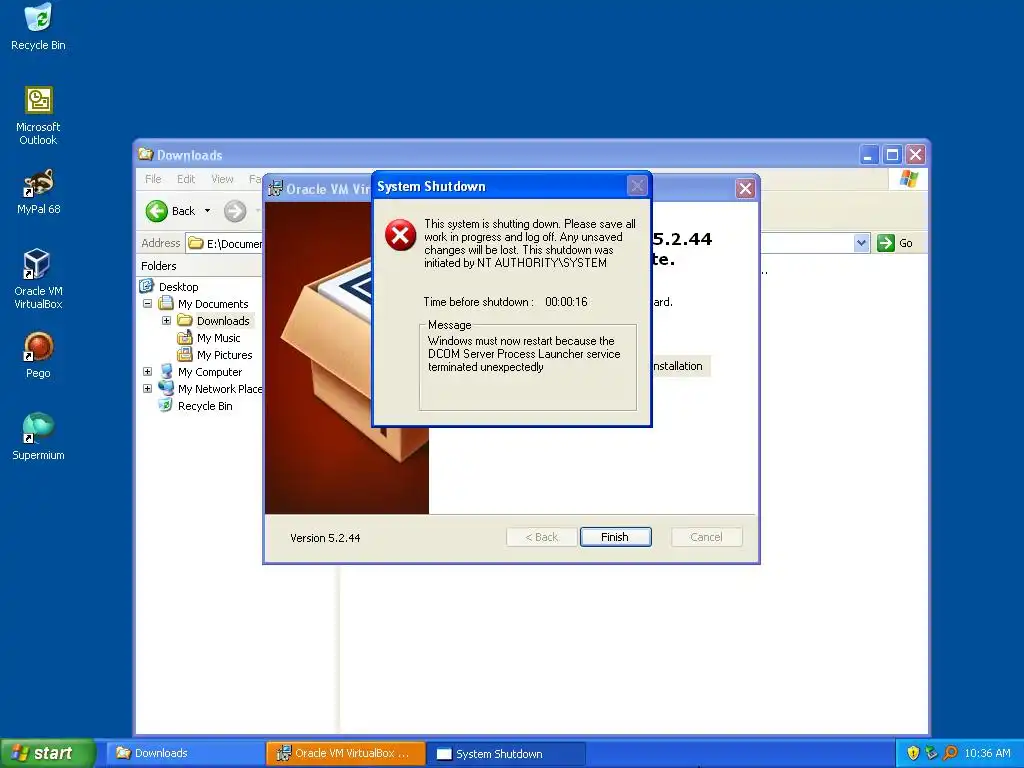Minimize the Downloads window
1024x768 pixels.
pos(868,155)
